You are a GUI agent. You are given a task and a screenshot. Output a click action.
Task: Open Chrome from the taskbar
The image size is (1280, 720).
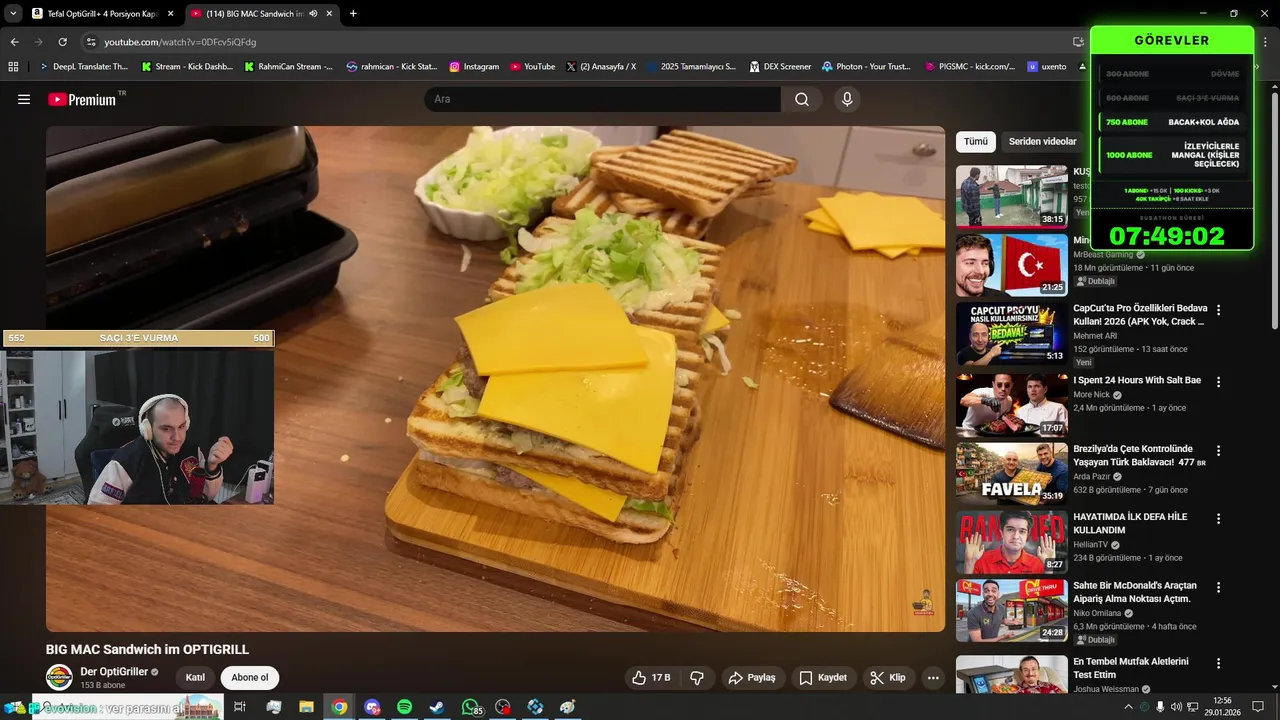(339, 707)
